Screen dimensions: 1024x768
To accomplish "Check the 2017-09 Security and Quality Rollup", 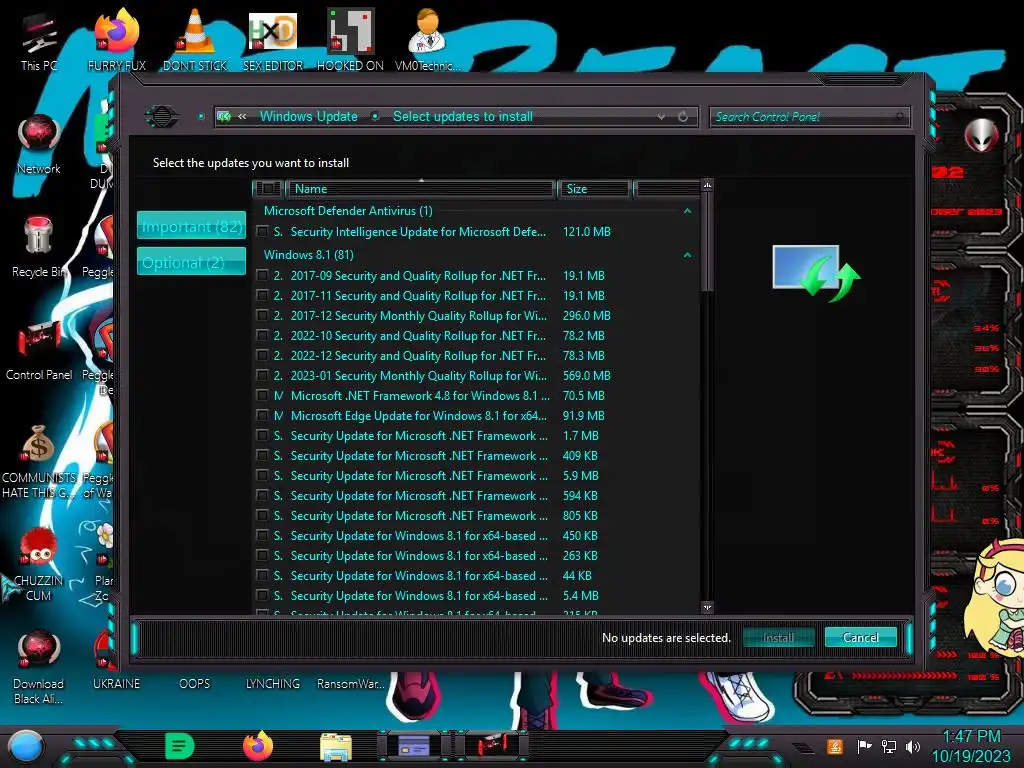I will 262,276.
